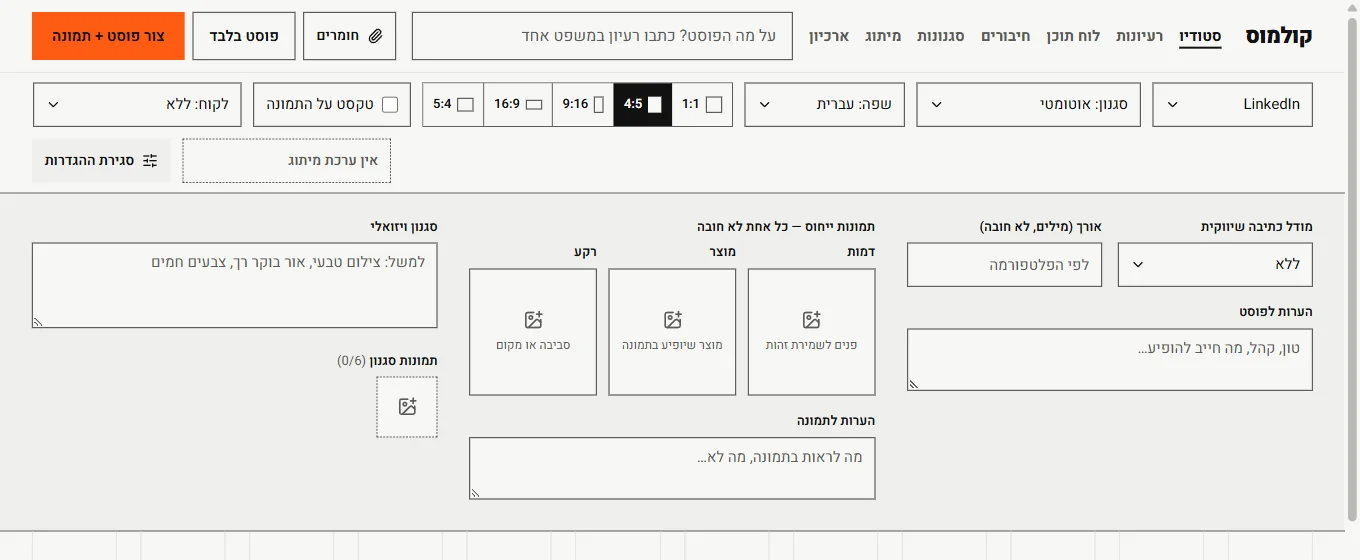Enable the טקסט על התמונה checkbox
The height and width of the screenshot is (560, 1360).
click(390, 104)
